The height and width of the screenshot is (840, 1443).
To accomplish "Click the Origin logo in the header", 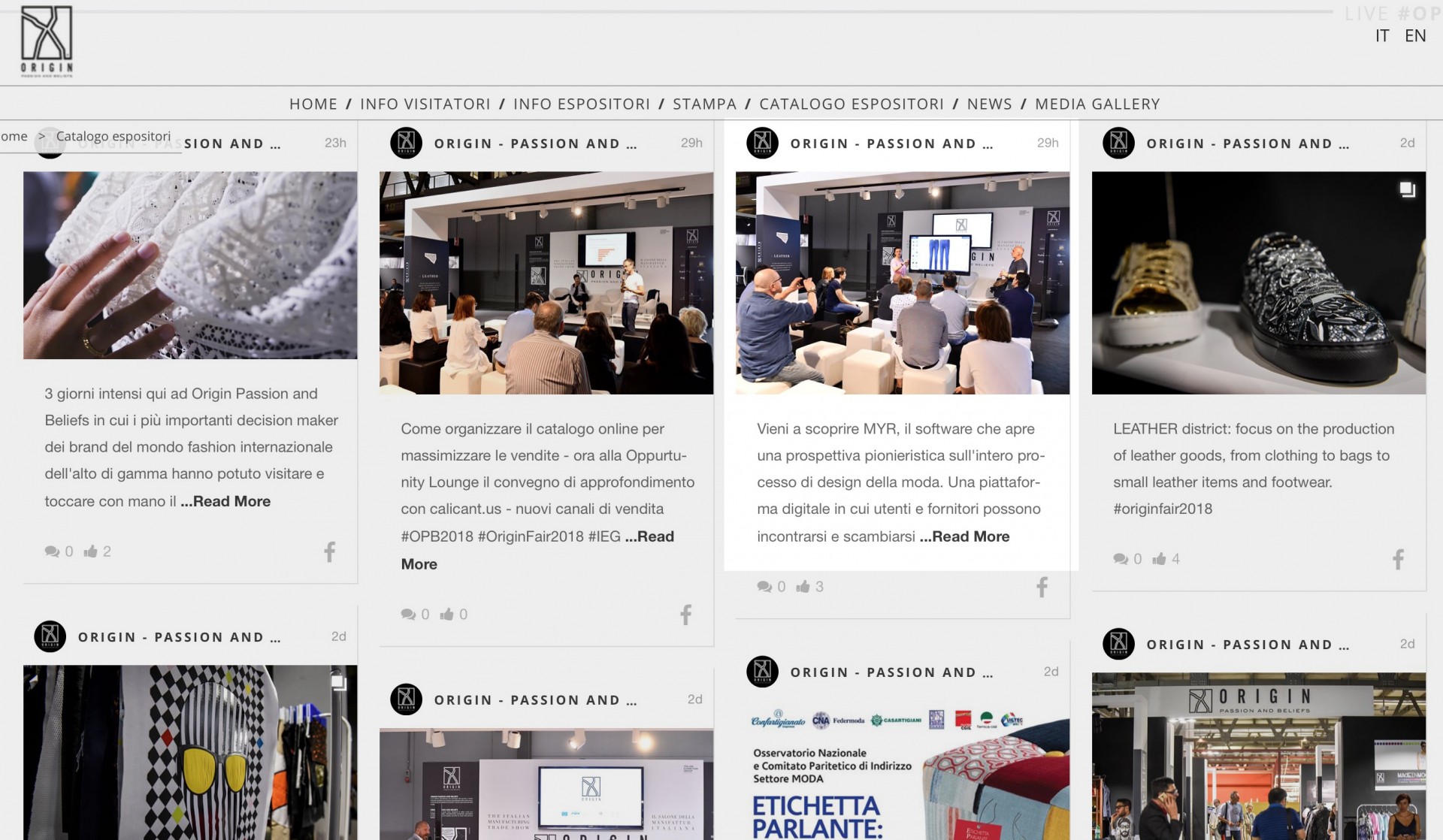I will [47, 42].
